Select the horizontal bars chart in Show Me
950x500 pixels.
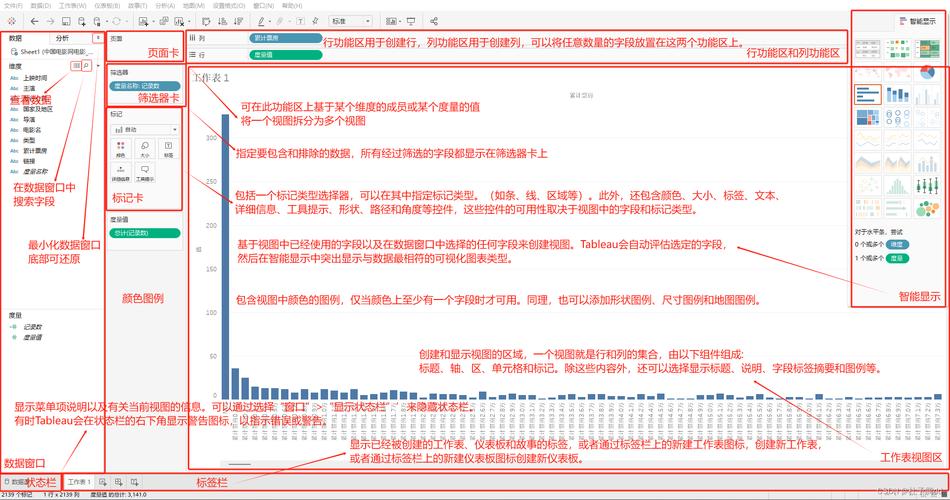pyautogui.click(x=868, y=95)
